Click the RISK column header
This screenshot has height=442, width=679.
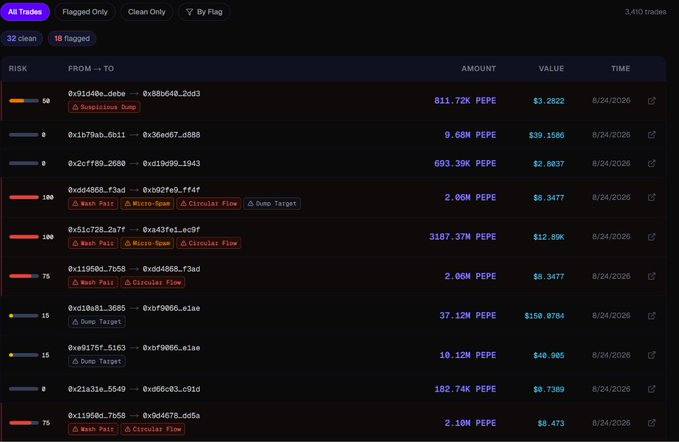click(18, 68)
